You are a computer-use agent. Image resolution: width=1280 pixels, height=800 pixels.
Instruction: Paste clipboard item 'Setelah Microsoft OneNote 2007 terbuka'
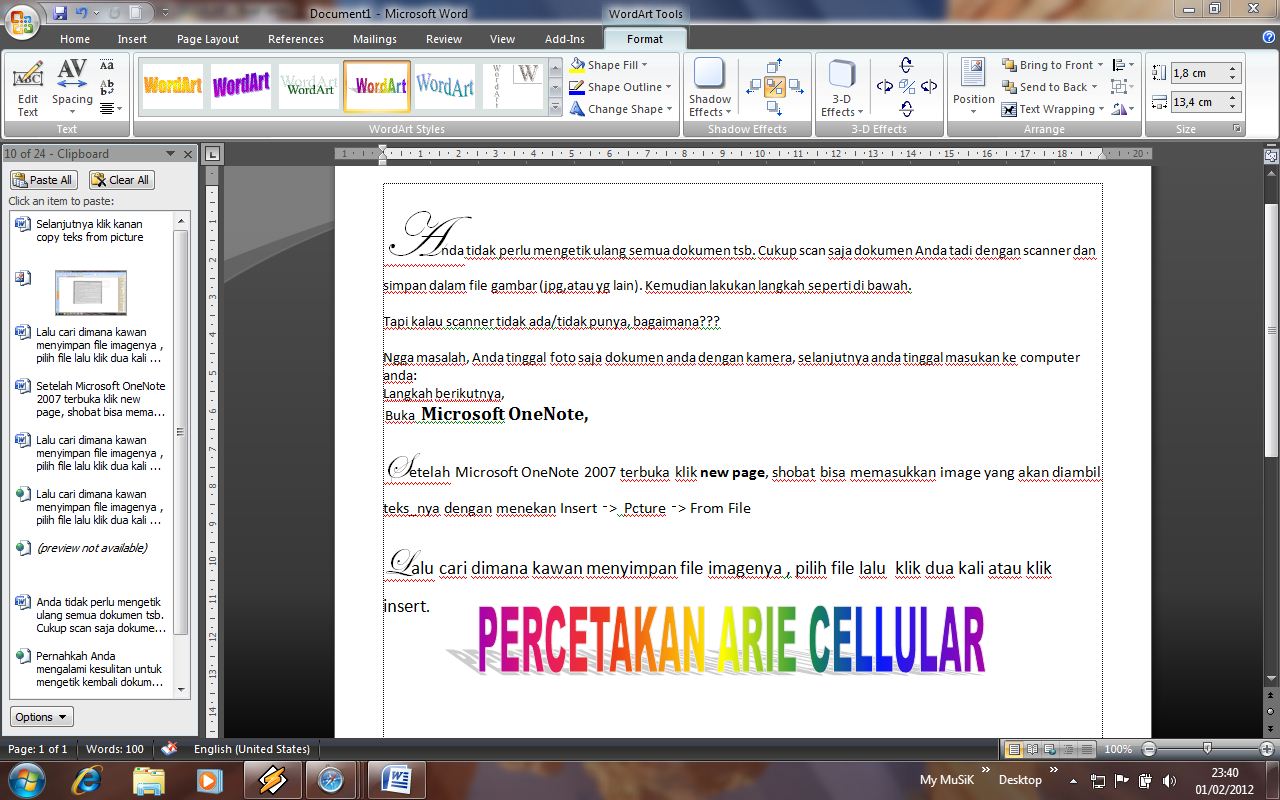pyautogui.click(x=93, y=399)
